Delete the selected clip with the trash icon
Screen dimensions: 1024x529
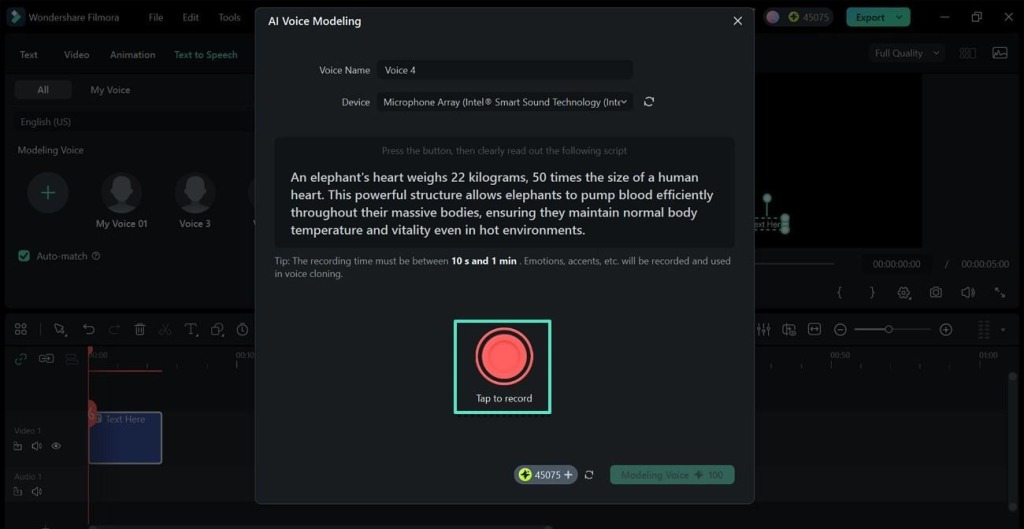(140, 329)
